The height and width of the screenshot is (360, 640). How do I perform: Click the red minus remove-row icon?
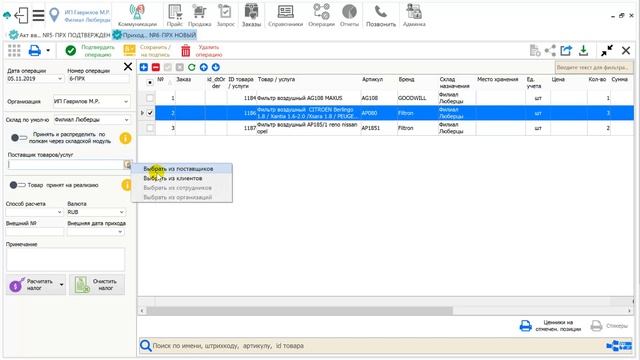(156, 67)
